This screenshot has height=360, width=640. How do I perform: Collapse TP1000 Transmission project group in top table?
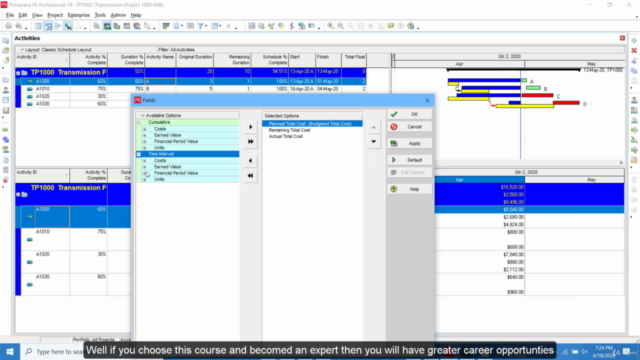coord(18,73)
